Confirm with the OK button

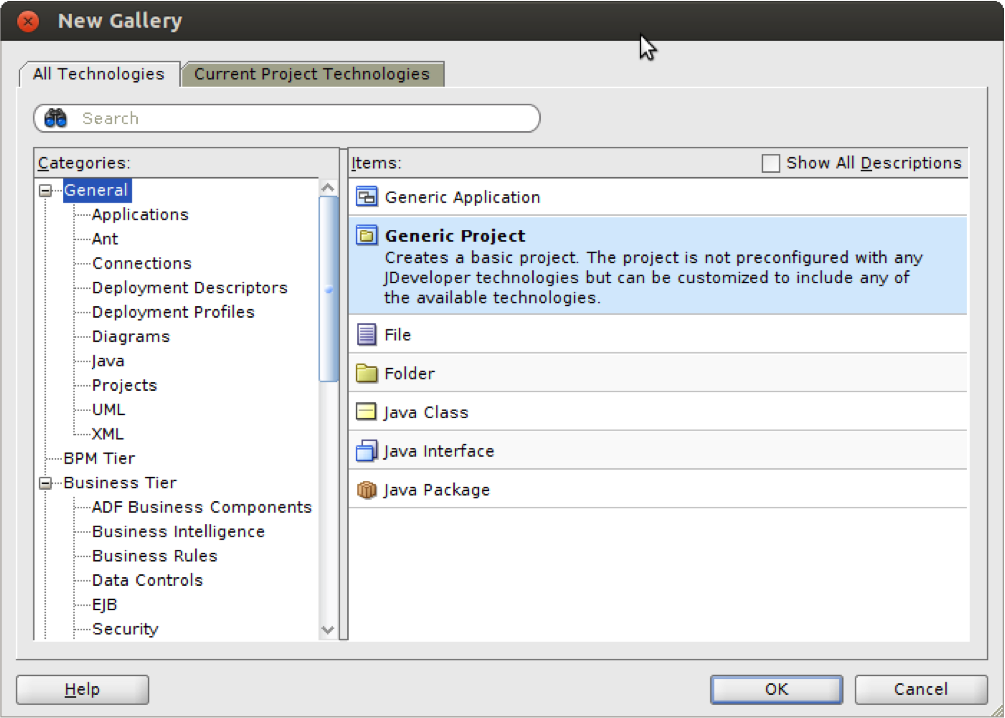777,690
